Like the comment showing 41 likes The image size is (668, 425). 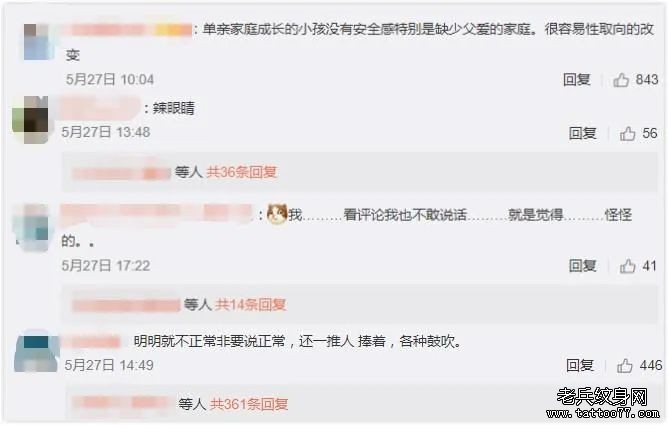pyautogui.click(x=627, y=266)
